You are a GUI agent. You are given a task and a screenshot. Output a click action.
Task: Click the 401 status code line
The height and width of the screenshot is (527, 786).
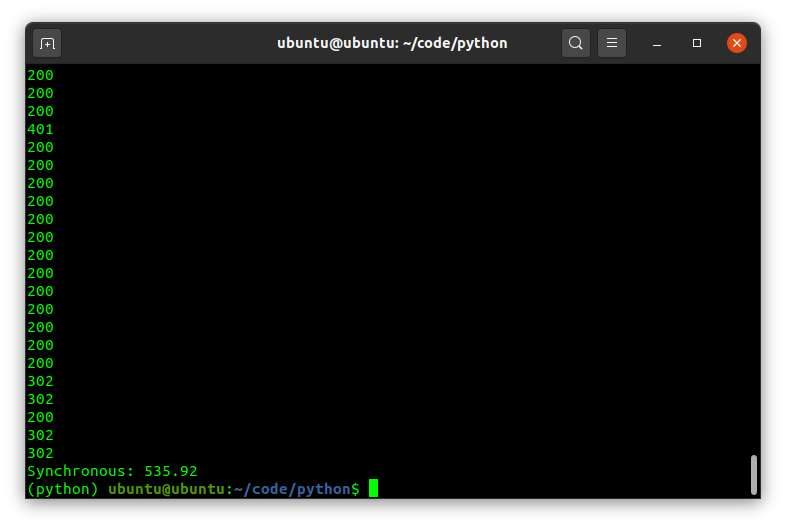(40, 129)
